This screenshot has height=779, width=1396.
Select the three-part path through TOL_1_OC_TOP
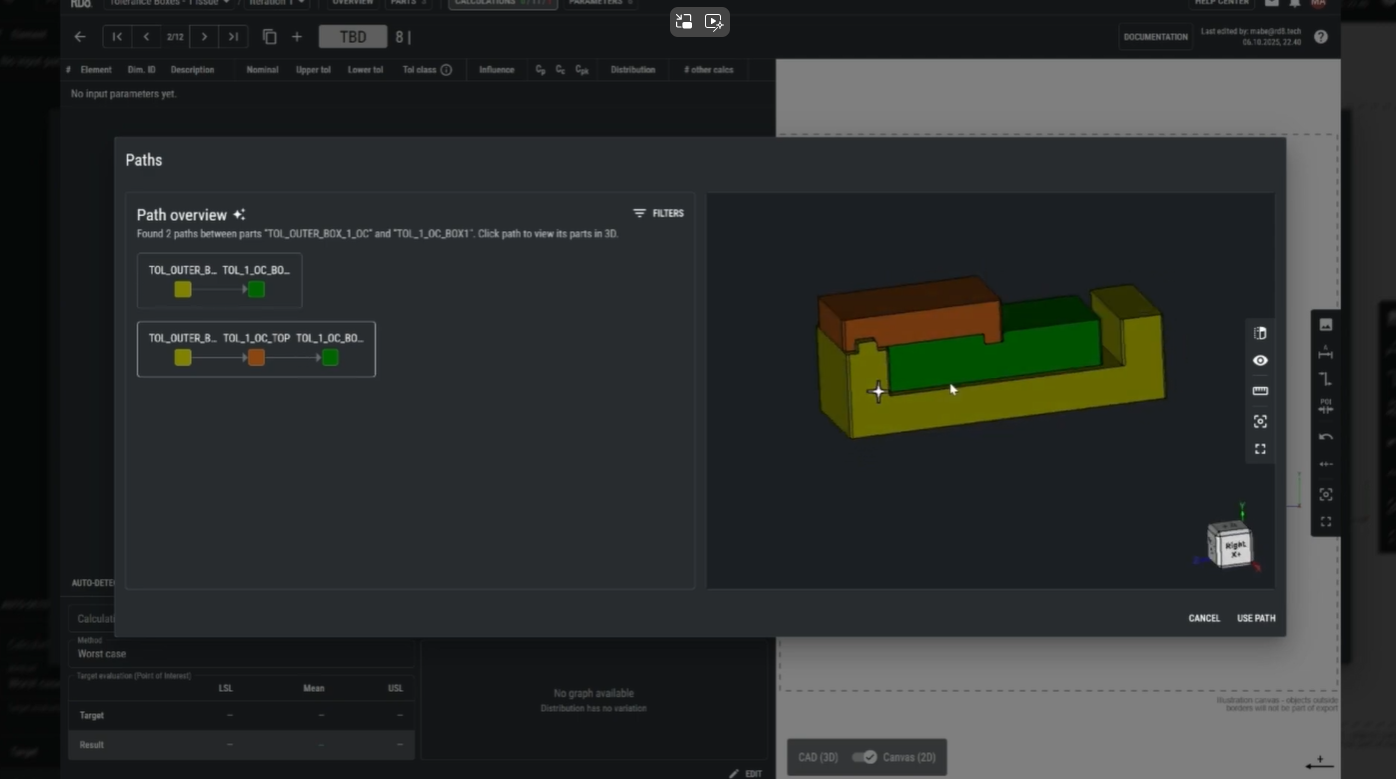point(256,349)
